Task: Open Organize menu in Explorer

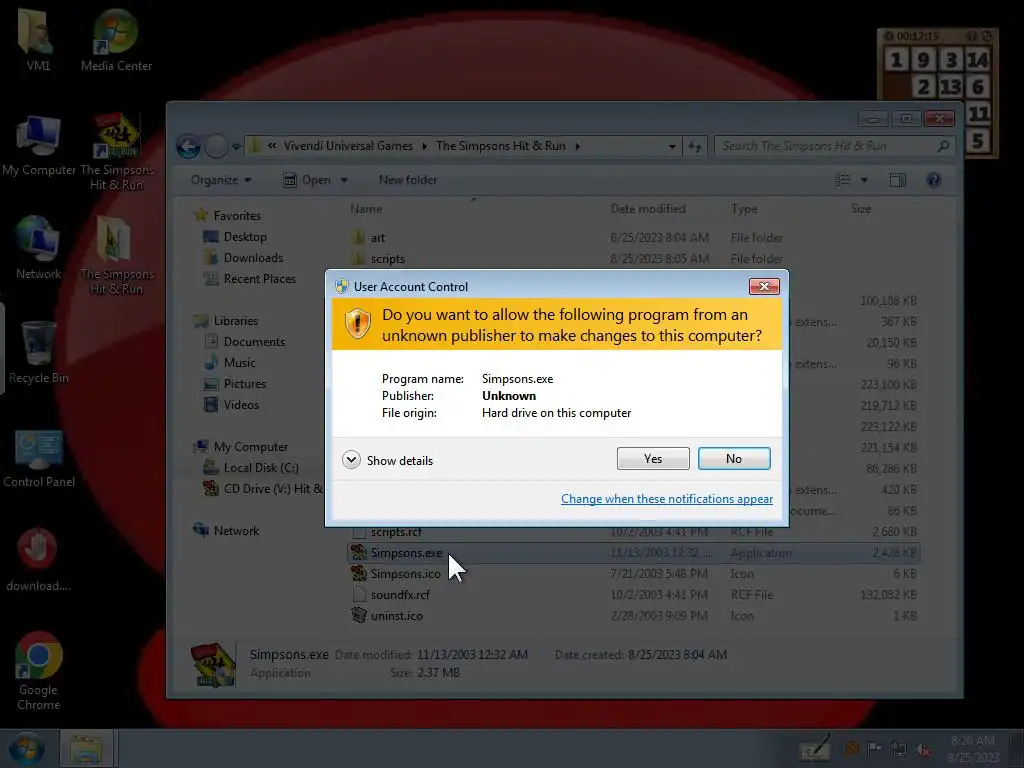Action: point(221,180)
